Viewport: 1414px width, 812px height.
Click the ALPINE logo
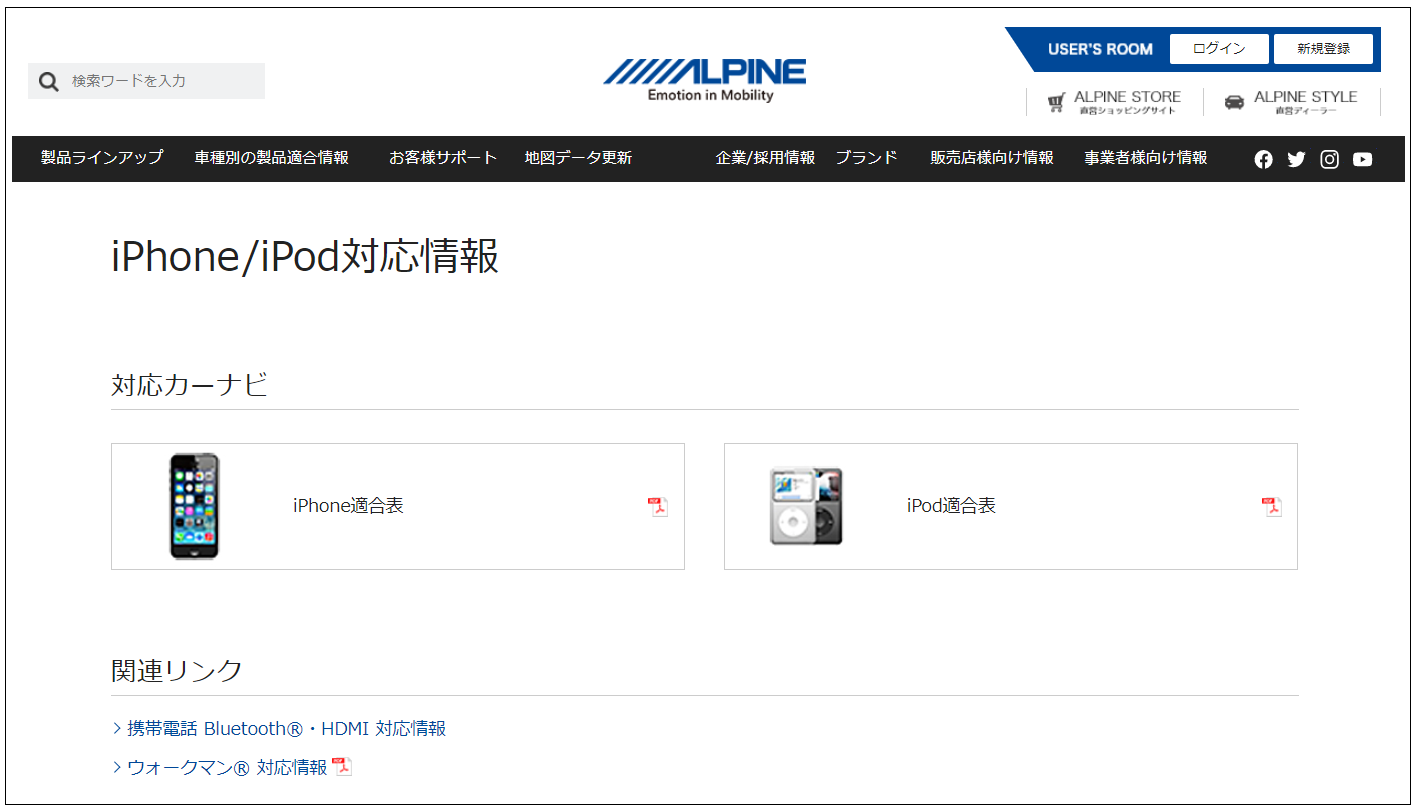pos(704,80)
